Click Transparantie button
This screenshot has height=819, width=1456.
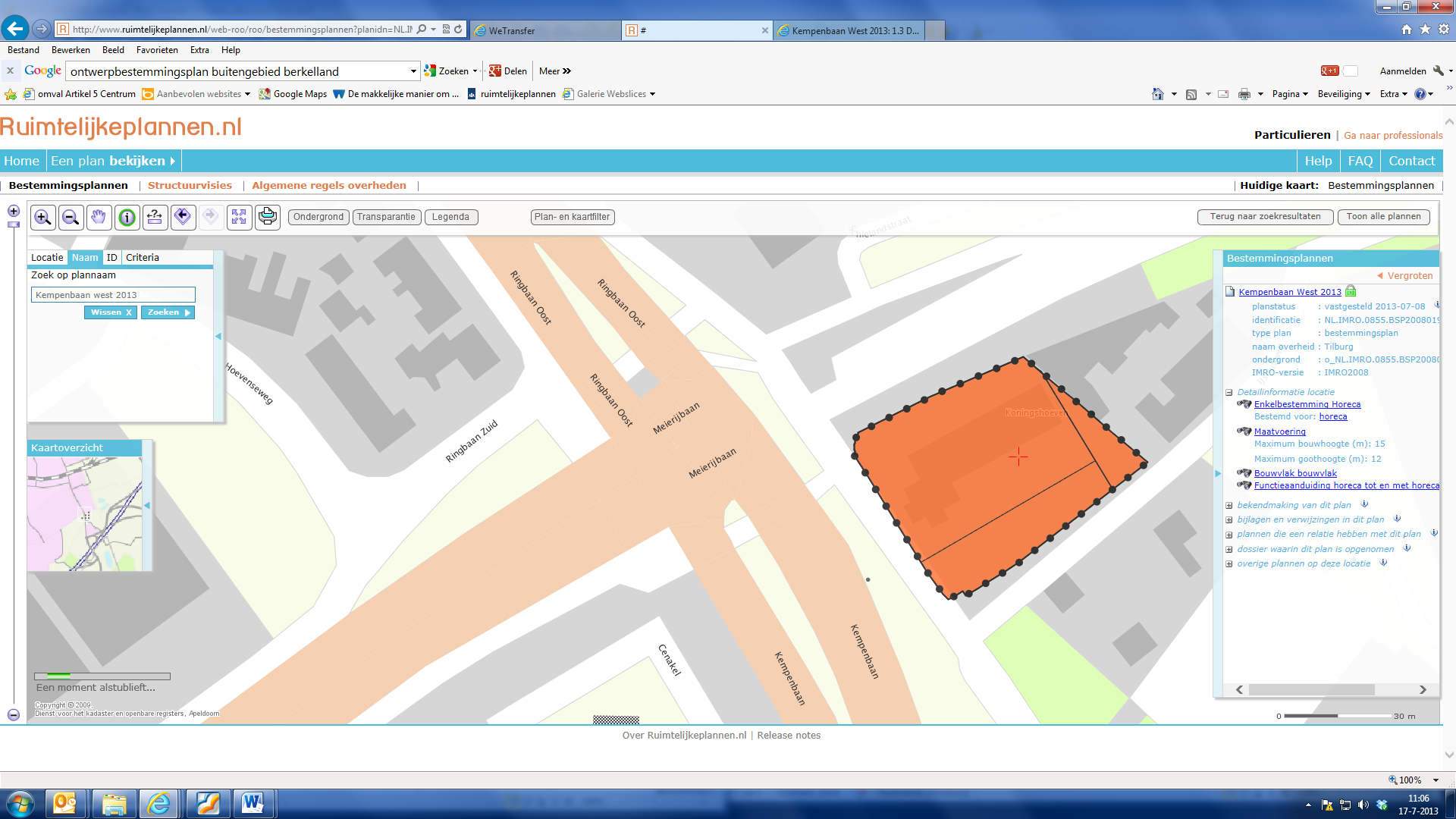point(386,217)
